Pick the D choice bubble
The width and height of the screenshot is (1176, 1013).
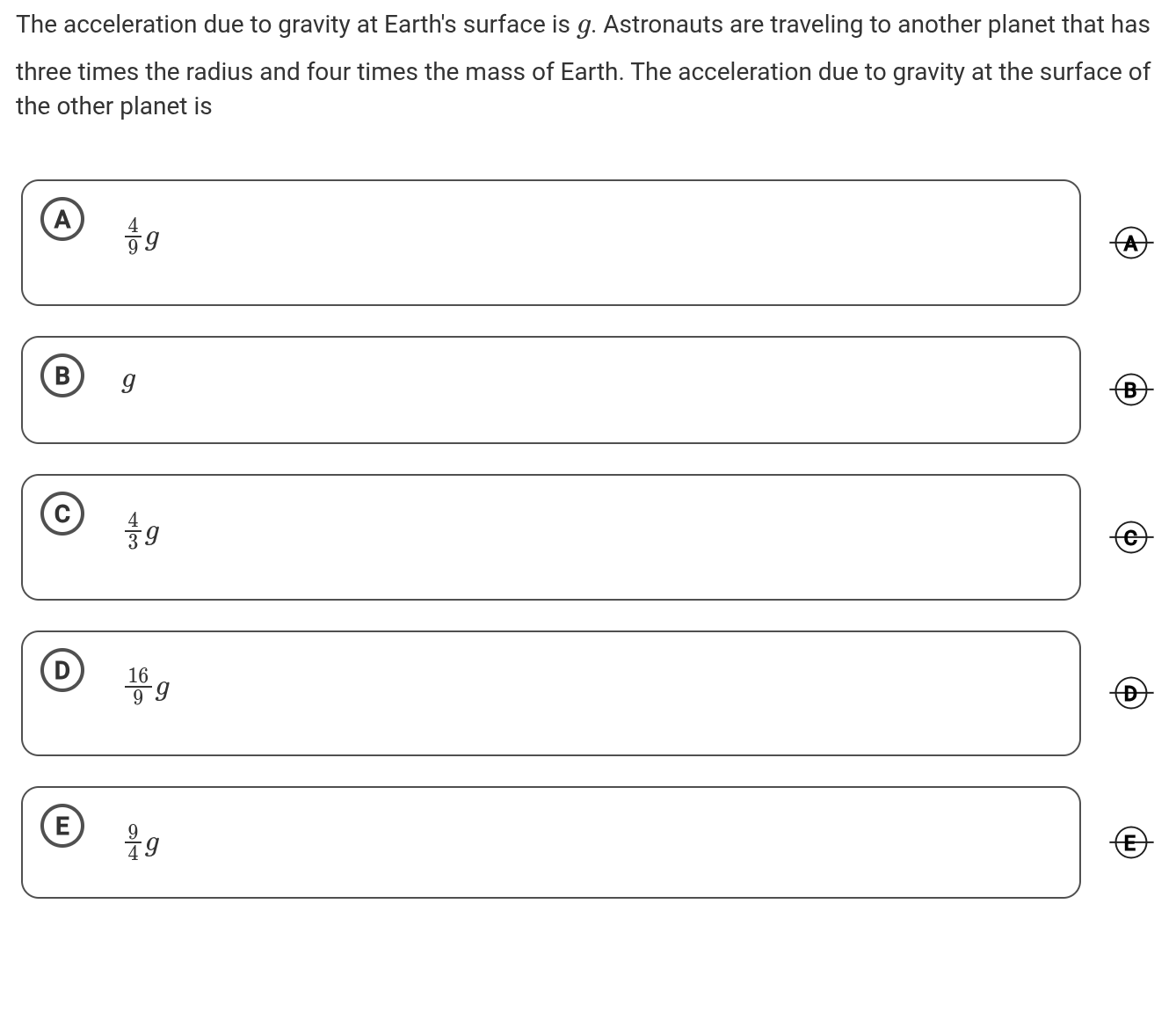[62, 670]
